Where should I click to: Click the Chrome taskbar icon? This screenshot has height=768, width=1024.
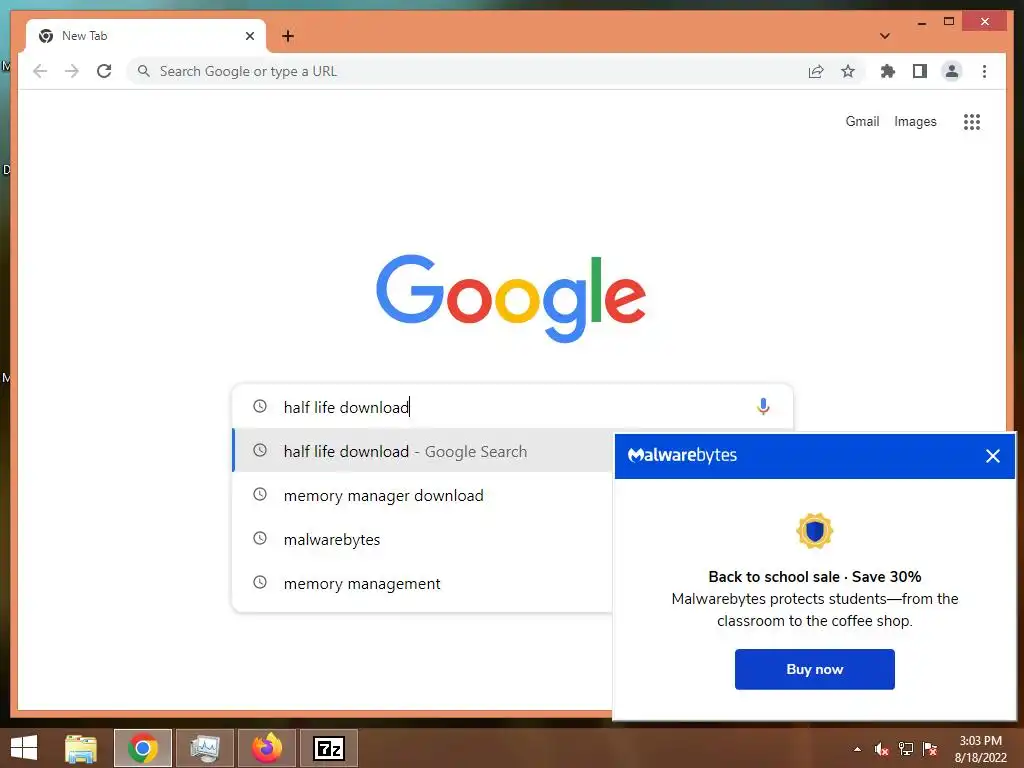point(143,748)
